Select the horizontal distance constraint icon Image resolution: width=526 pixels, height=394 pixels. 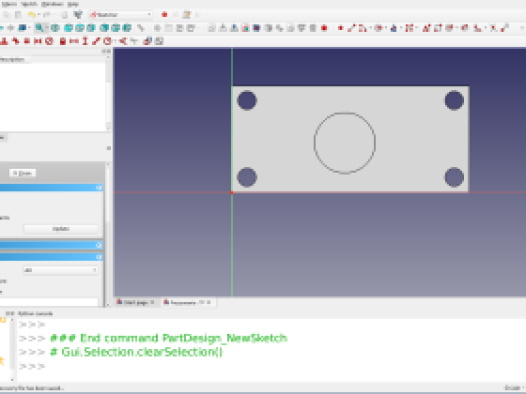74,41
